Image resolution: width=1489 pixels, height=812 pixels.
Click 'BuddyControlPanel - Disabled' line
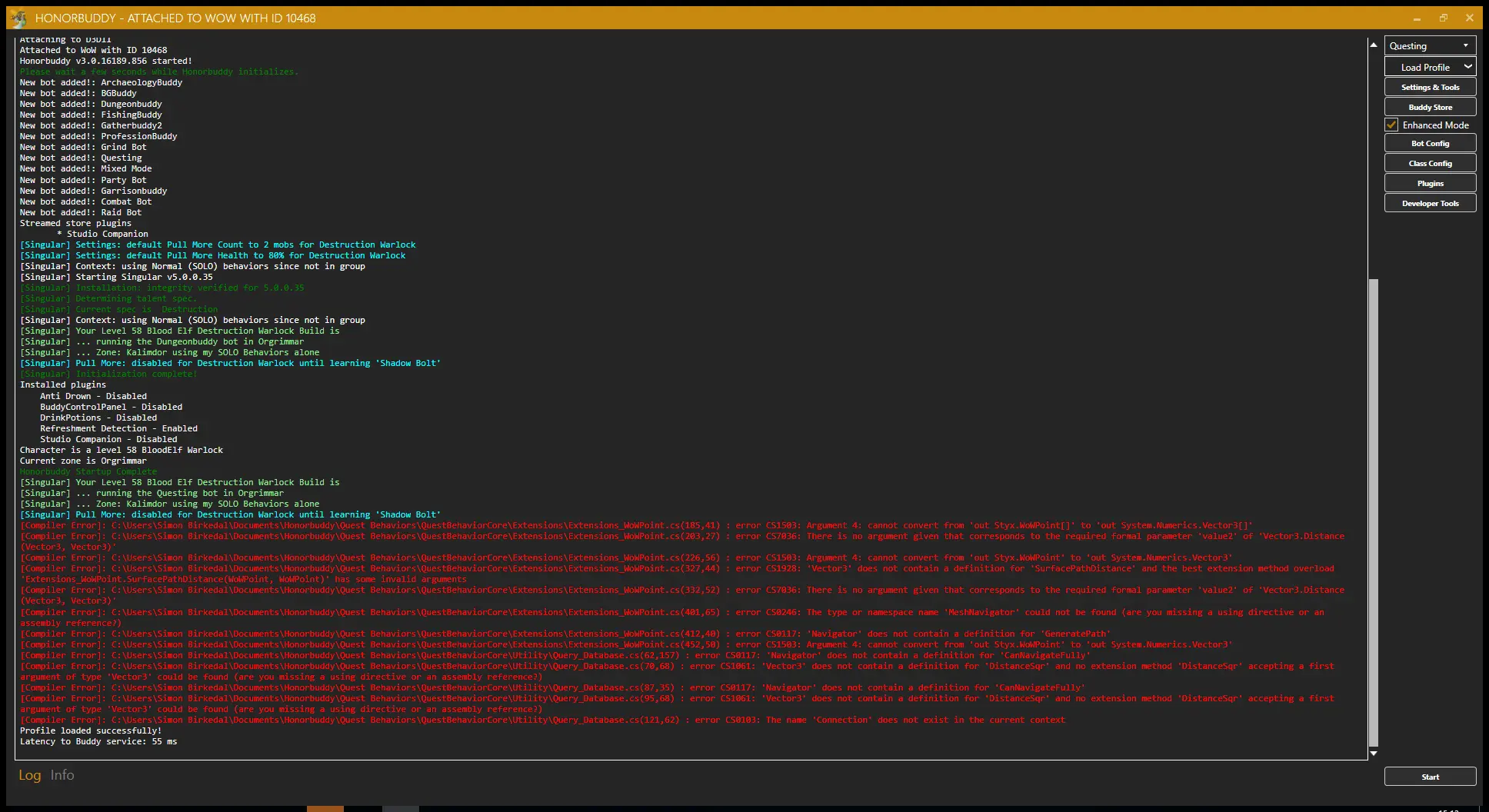click(x=111, y=407)
